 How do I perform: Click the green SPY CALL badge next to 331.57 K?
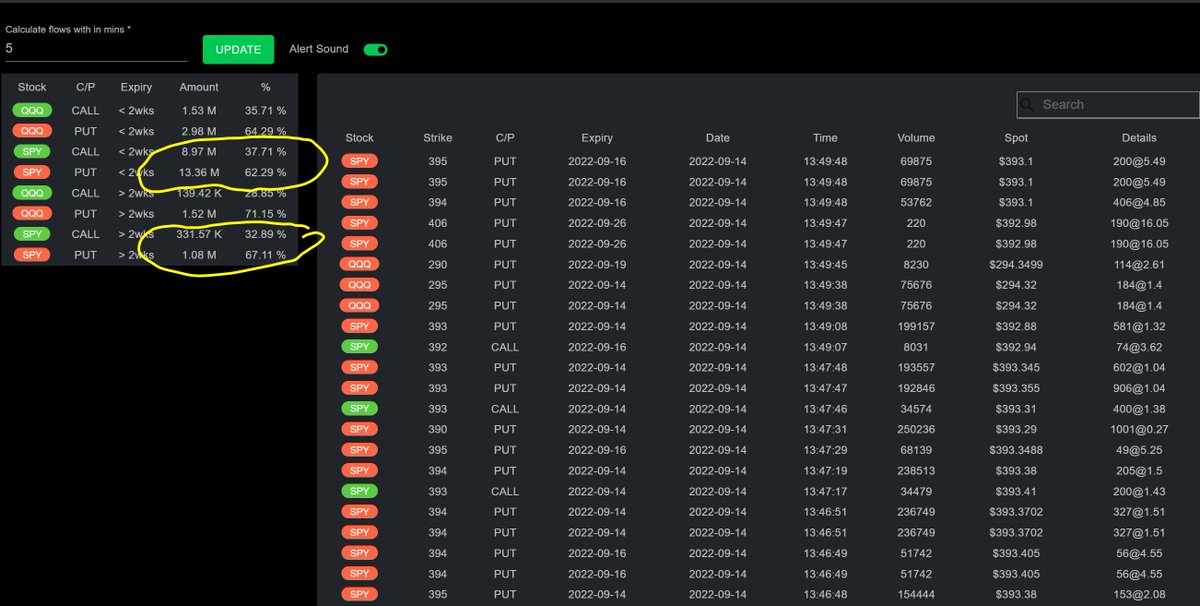click(x=31, y=234)
